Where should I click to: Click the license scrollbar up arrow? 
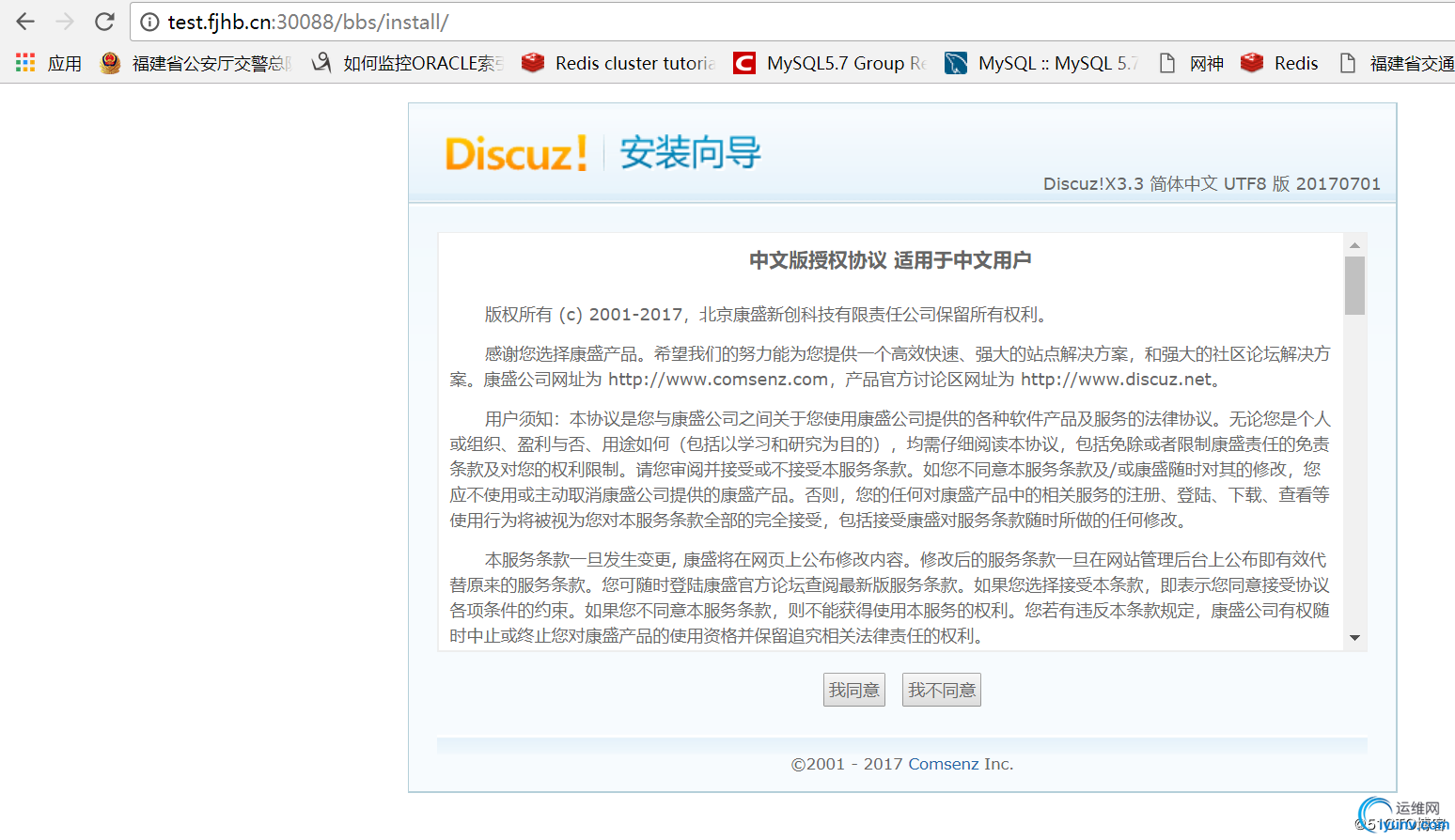coord(1354,244)
